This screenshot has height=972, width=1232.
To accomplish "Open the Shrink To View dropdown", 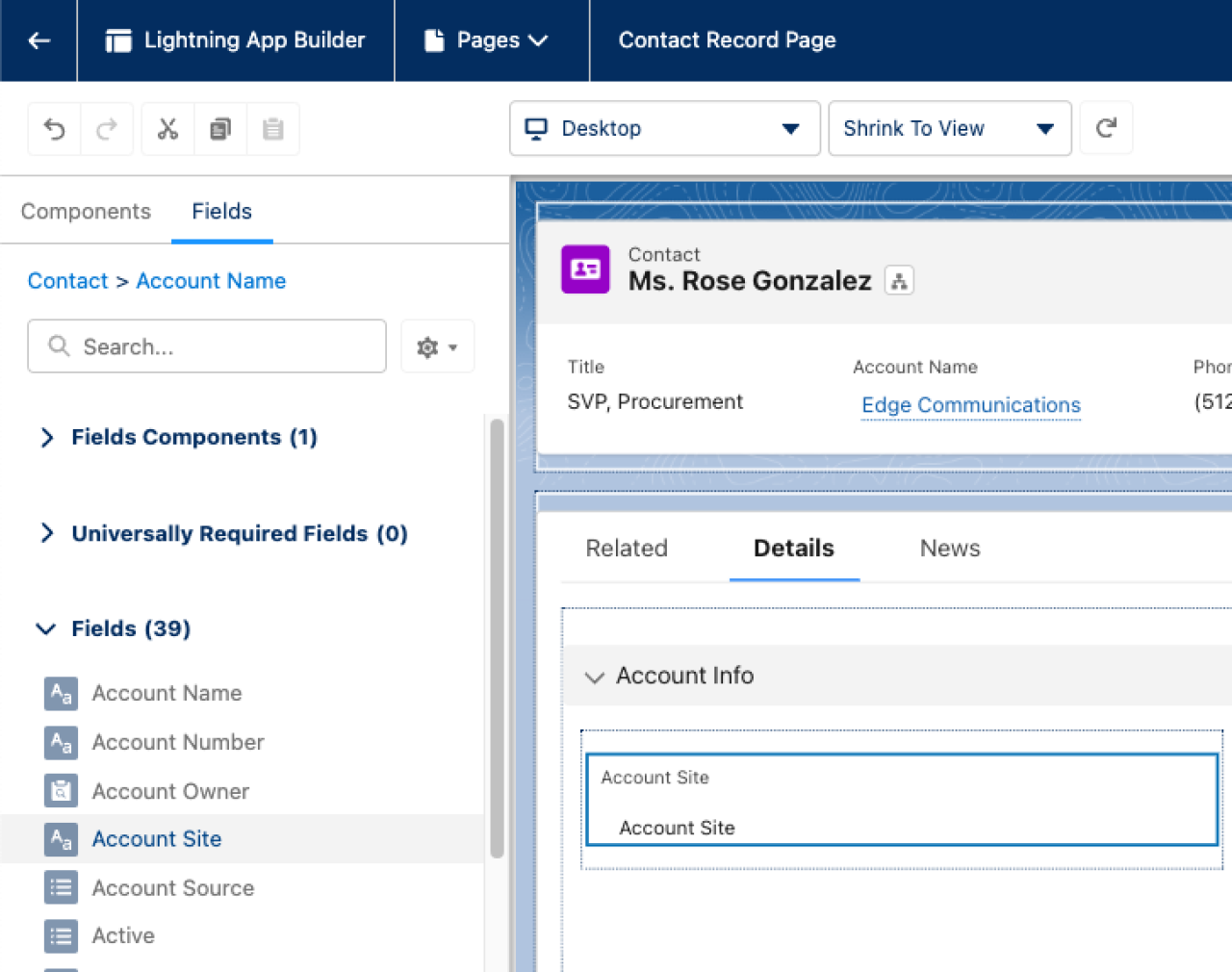I will pos(950,128).
